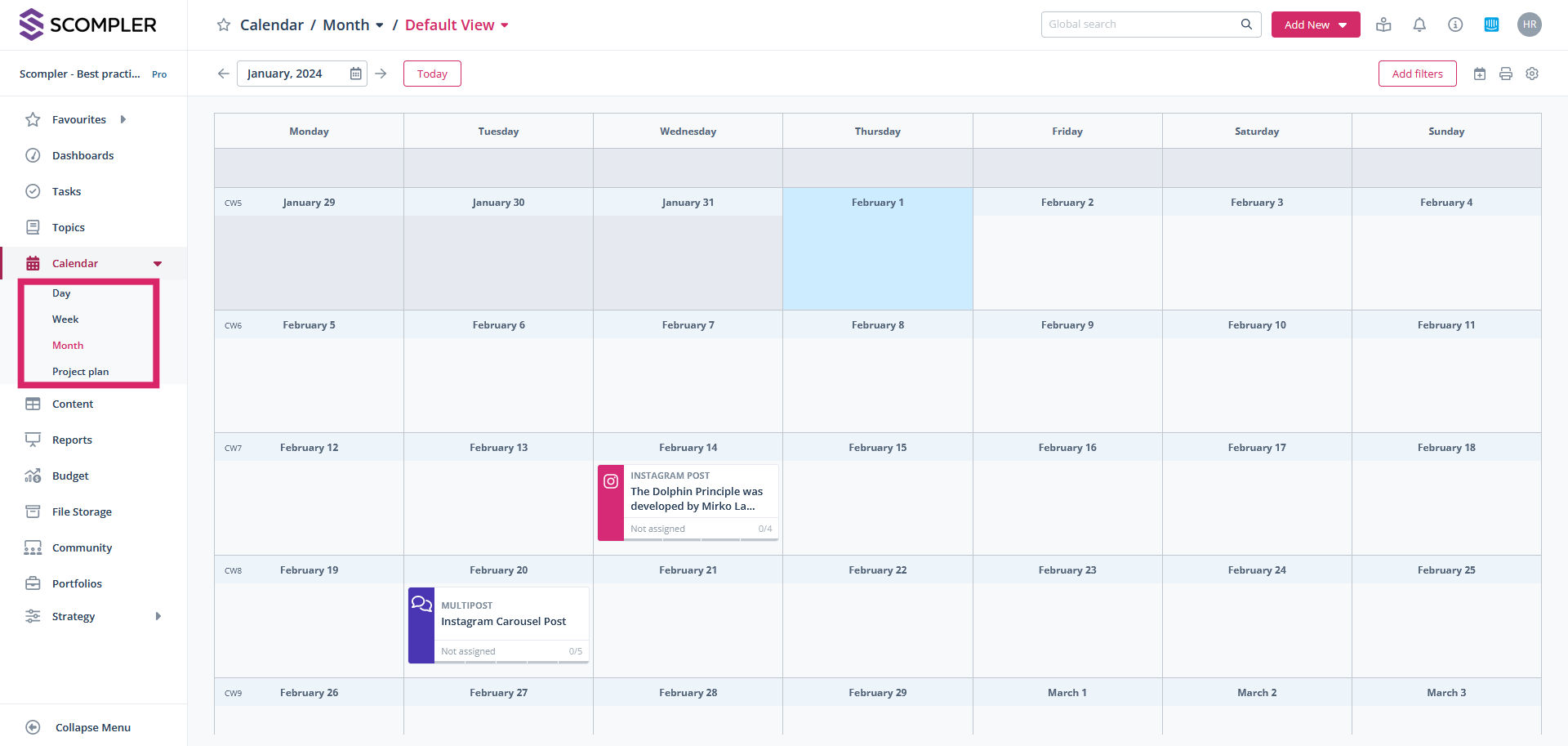Collapse the Calendar menu section
The height and width of the screenshot is (746, 1568).
click(x=158, y=263)
